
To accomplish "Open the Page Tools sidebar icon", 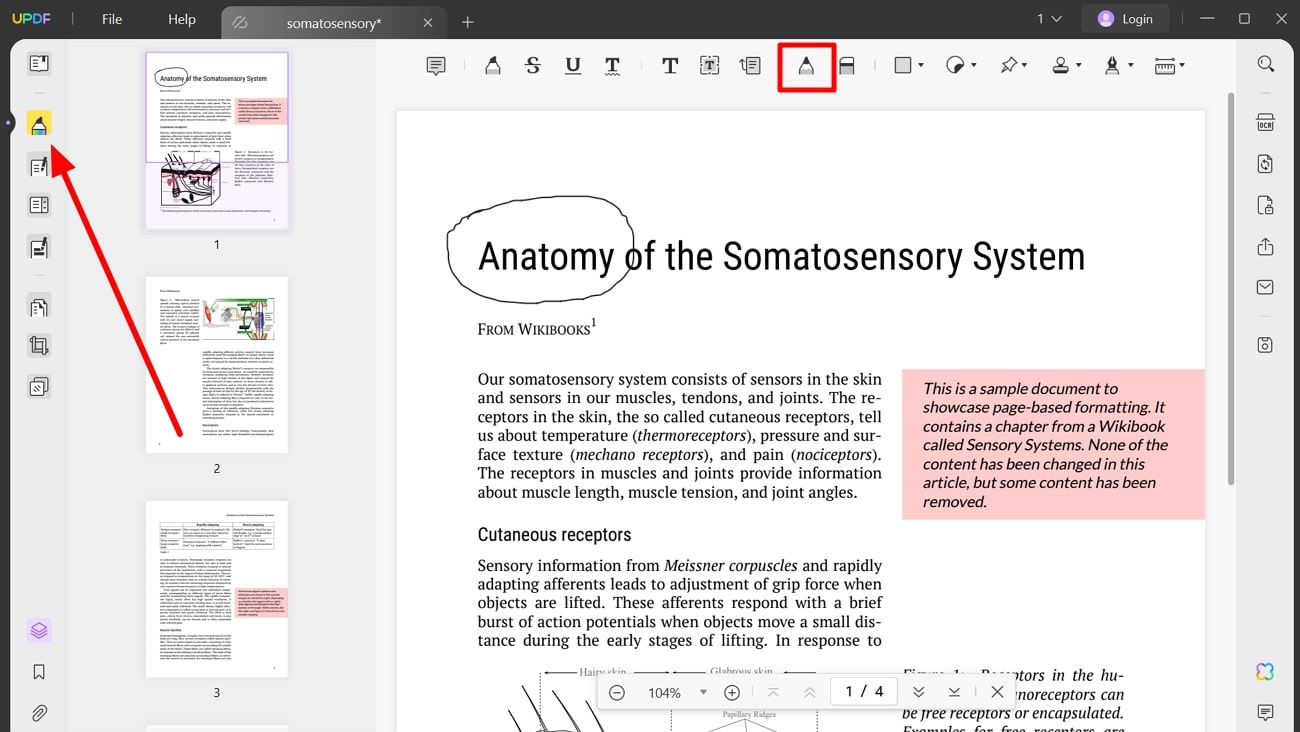I will tap(39, 387).
